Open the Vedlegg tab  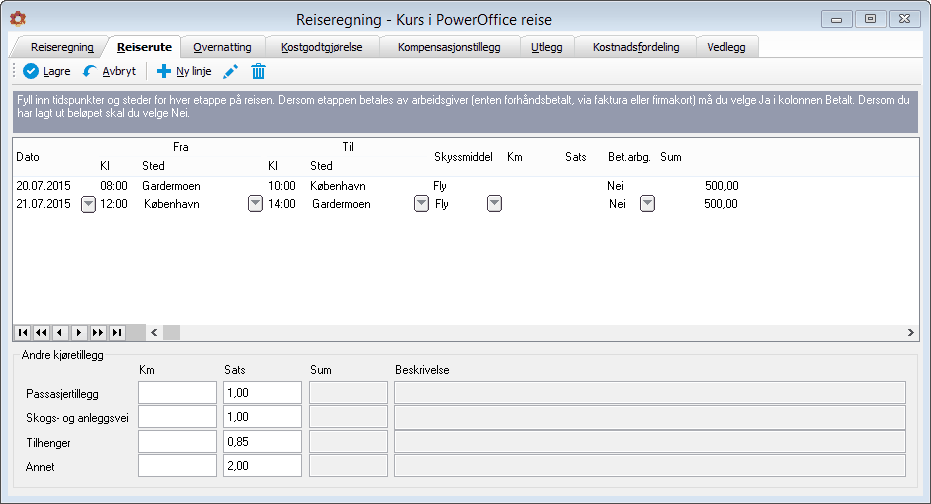click(x=726, y=47)
